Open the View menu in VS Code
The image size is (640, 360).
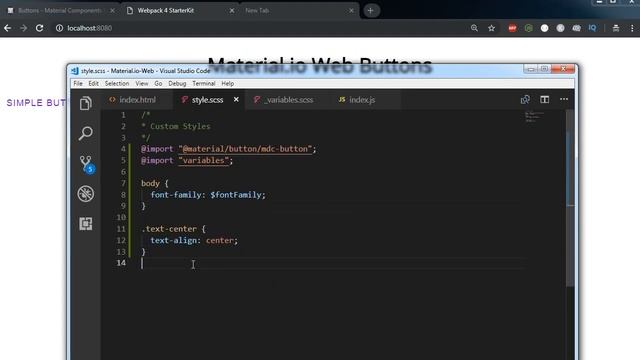142,83
